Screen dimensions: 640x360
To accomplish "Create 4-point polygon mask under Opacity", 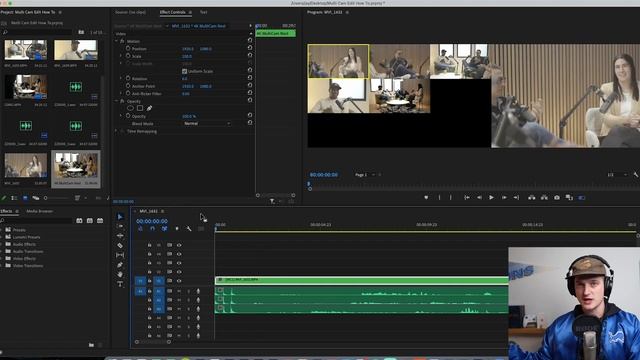I will (140, 108).
